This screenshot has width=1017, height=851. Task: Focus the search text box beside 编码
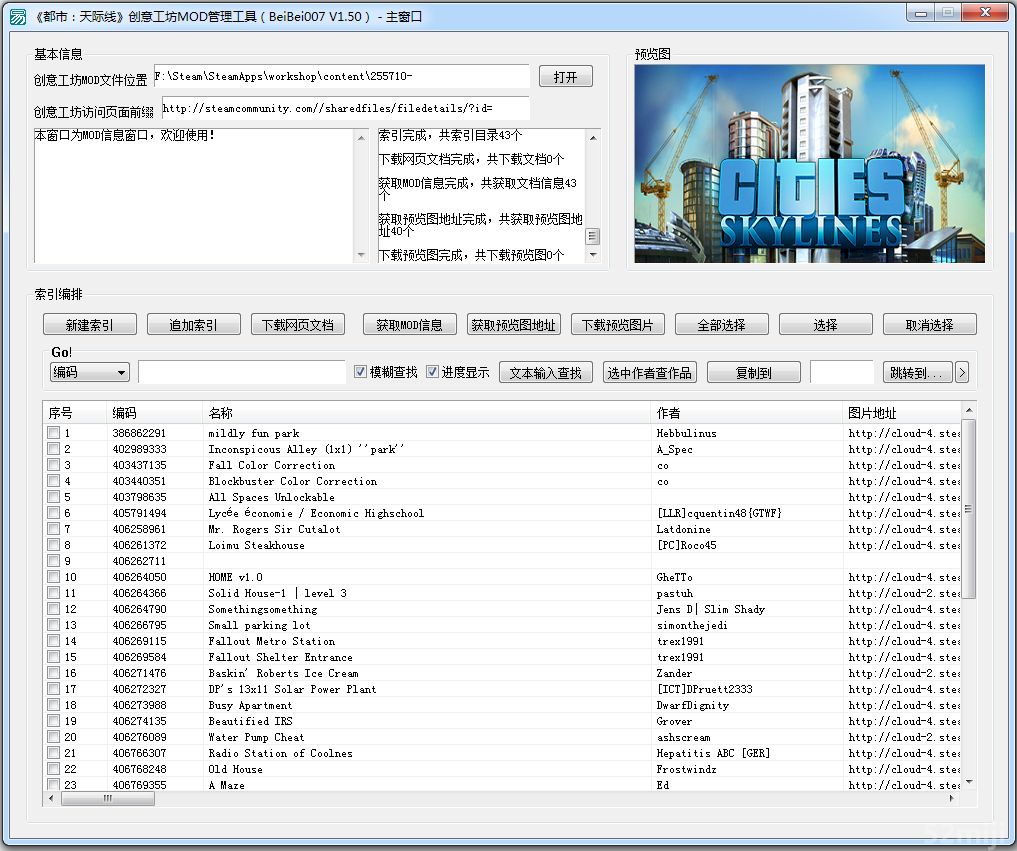pyautogui.click(x=241, y=372)
